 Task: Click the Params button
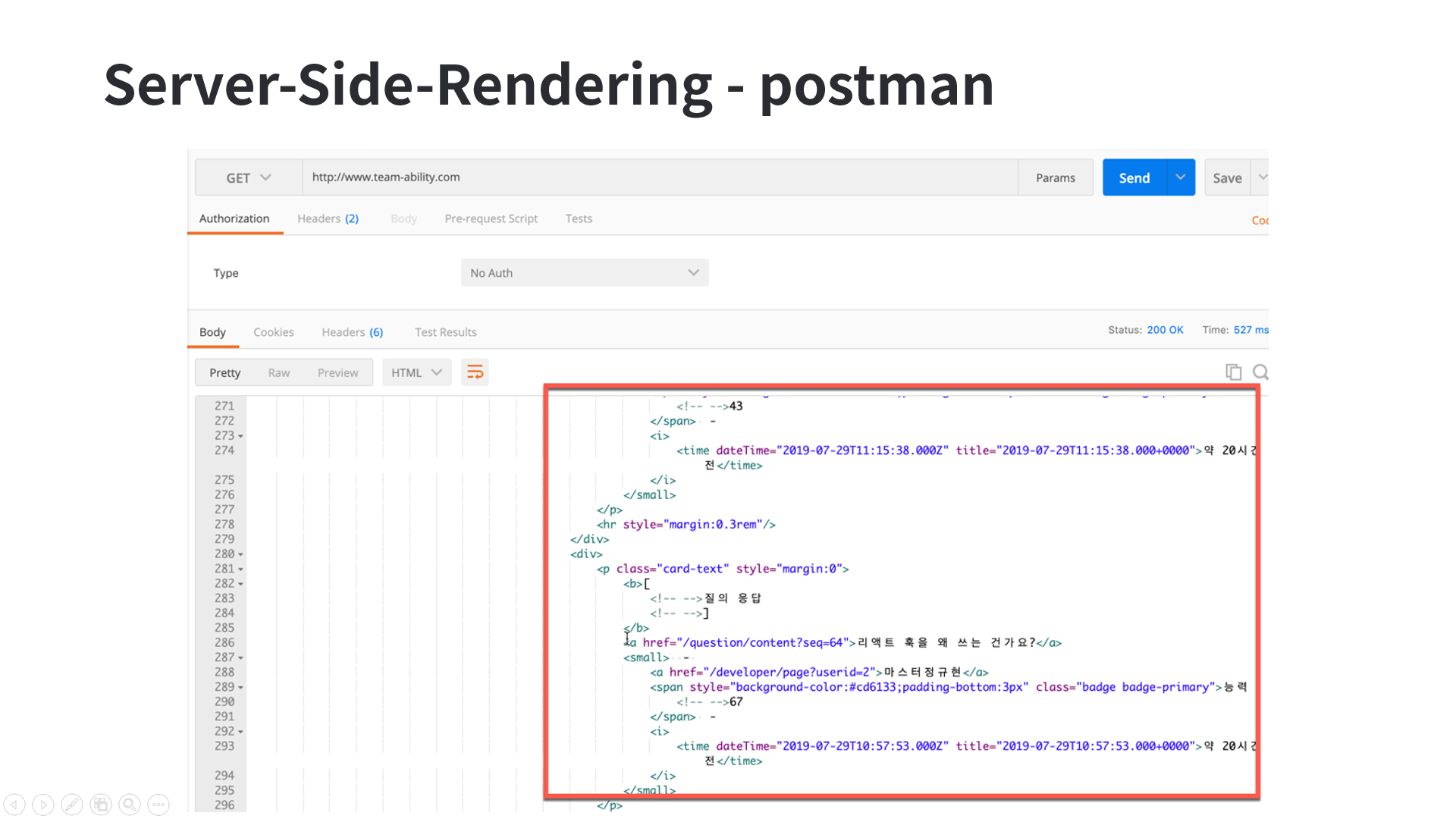pyautogui.click(x=1055, y=177)
